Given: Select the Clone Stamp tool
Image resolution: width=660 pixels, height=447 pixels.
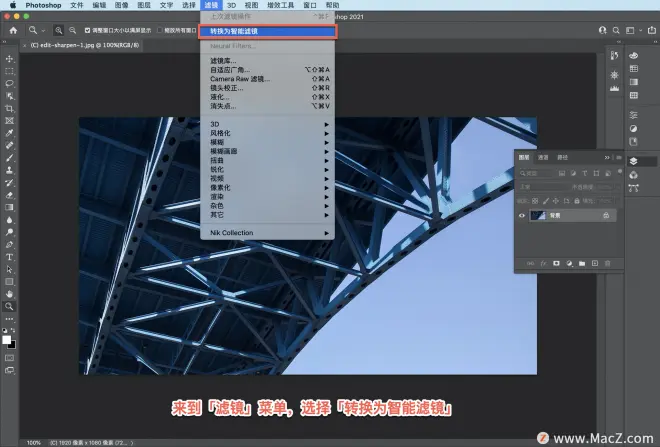Looking at the screenshot, I should tap(9, 170).
